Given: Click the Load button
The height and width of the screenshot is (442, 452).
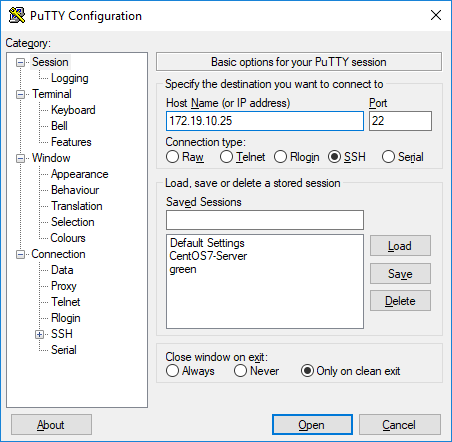Looking at the screenshot, I should coord(400,246).
